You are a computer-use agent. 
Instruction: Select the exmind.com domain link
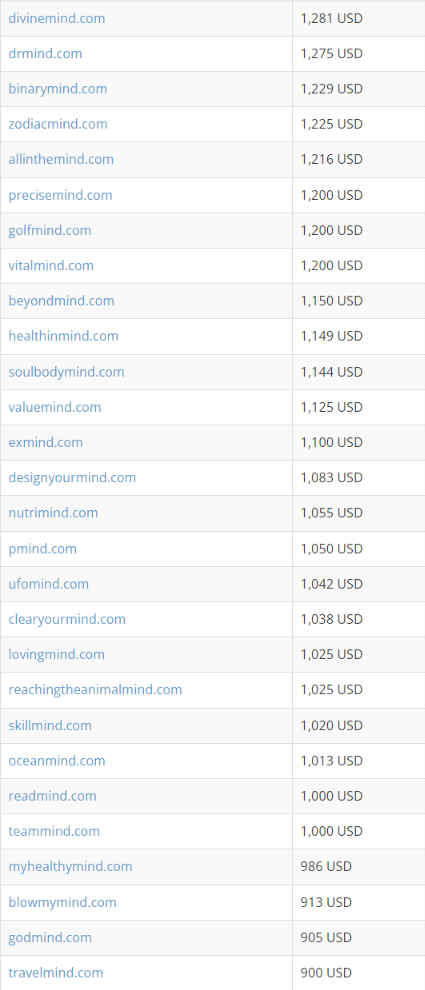(x=45, y=443)
